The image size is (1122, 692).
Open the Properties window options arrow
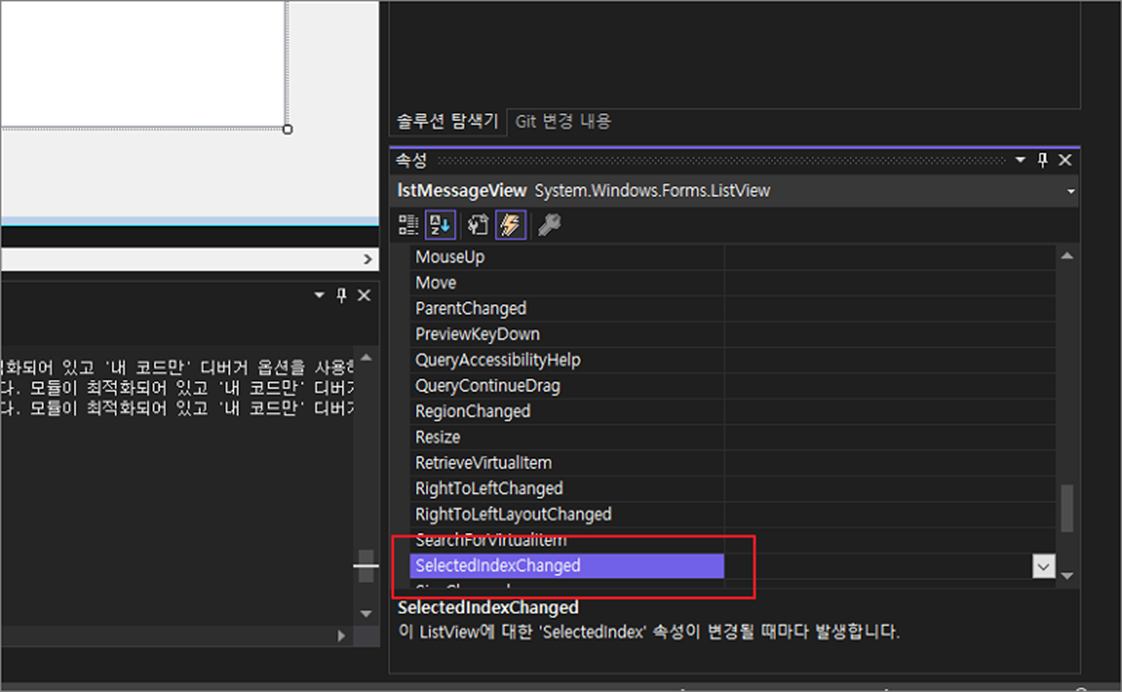[x=1019, y=159]
